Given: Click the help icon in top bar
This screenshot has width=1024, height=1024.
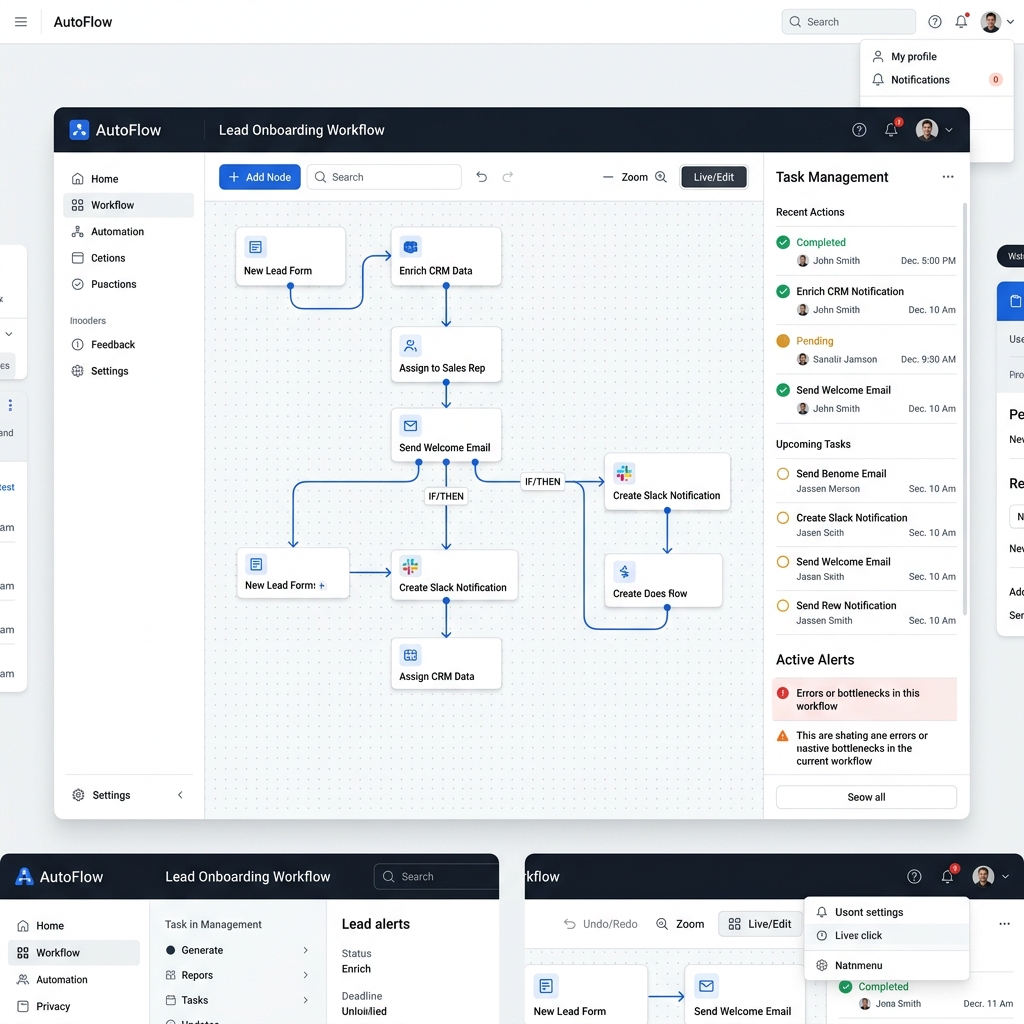Looking at the screenshot, I should pos(935,22).
